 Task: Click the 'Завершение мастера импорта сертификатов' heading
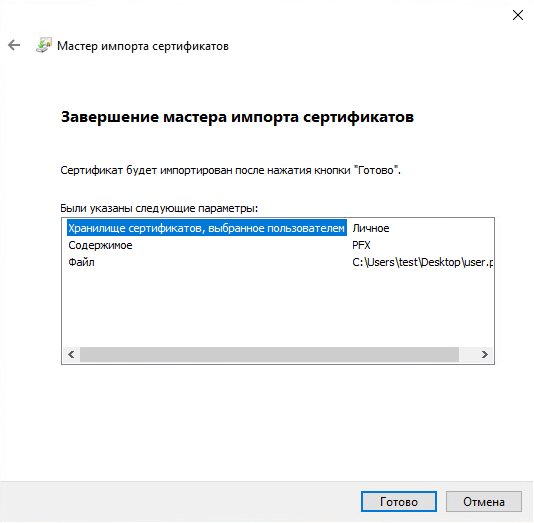[x=237, y=117]
